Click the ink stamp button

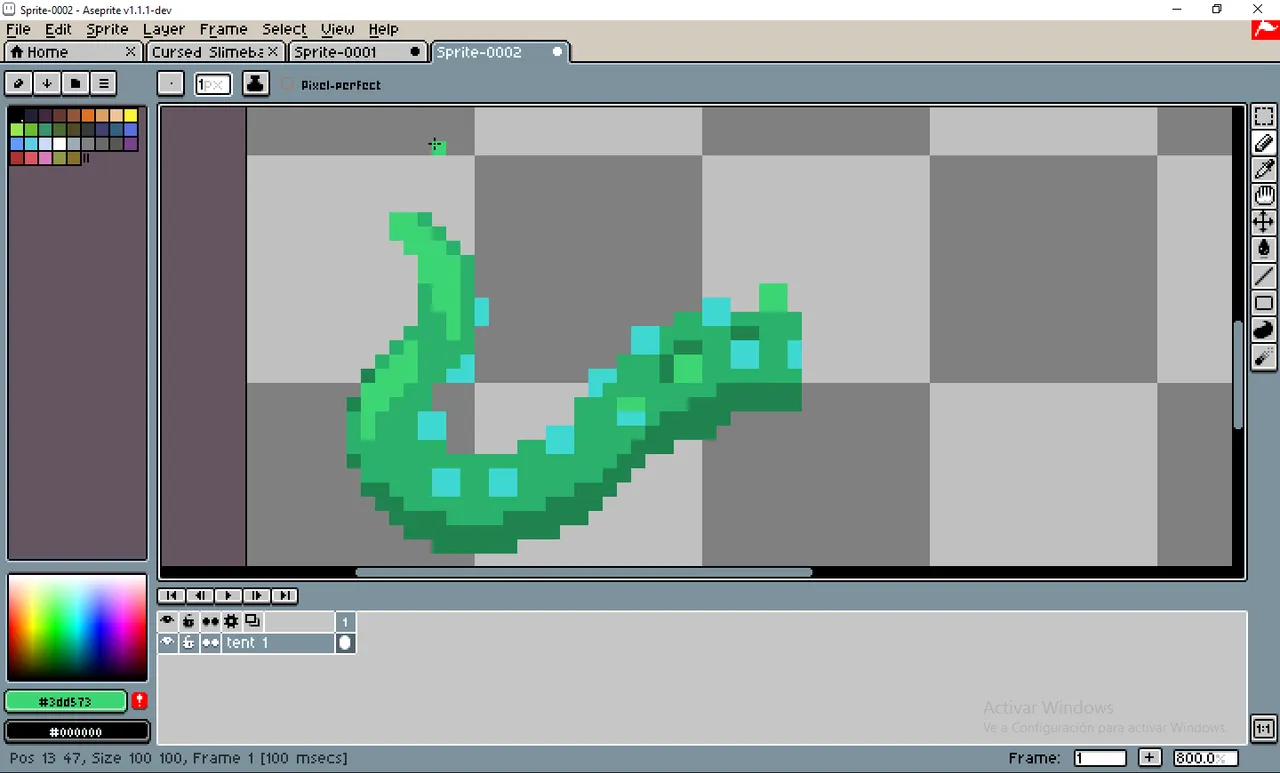255,84
